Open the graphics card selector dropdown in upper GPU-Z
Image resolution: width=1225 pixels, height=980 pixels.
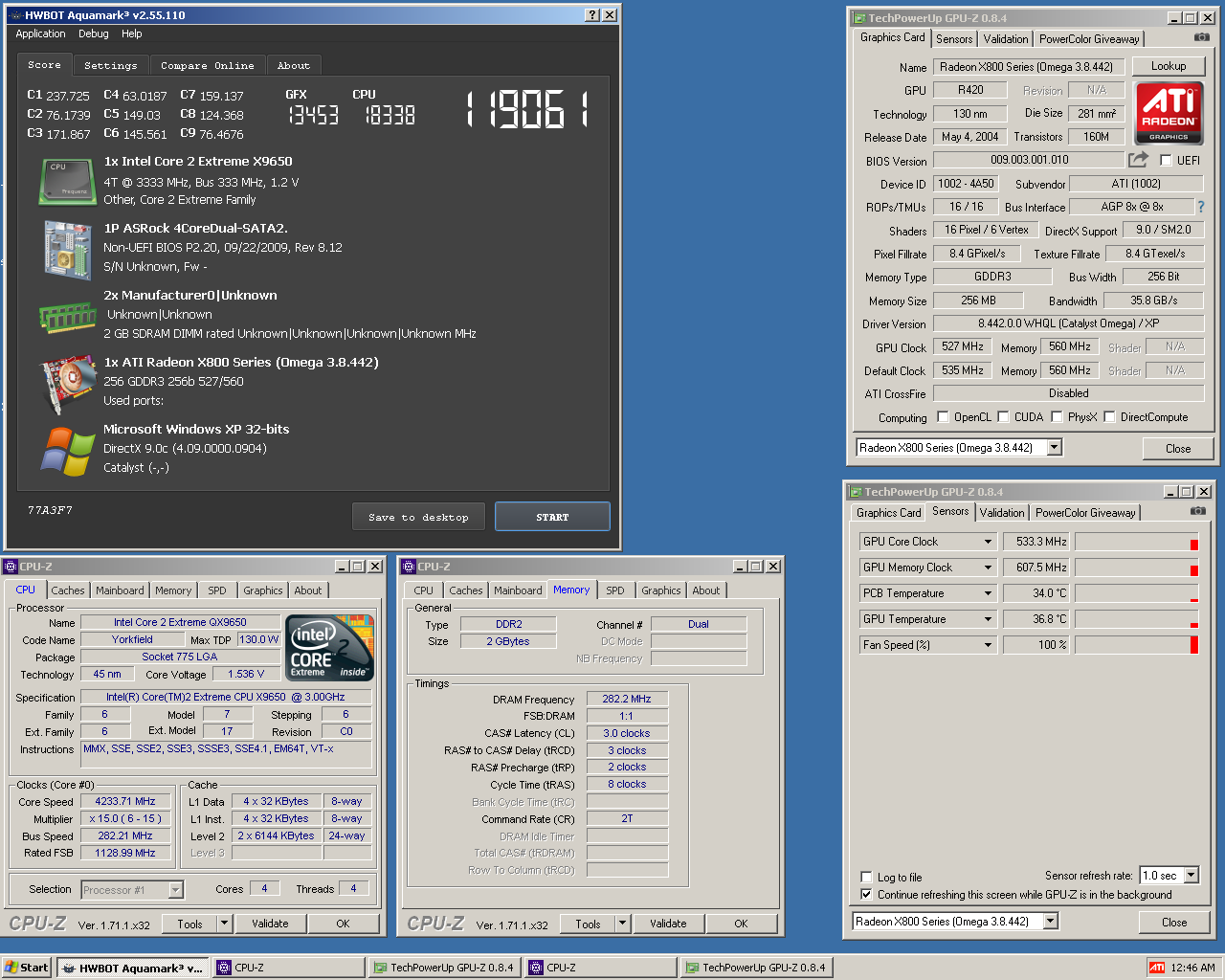[x=1054, y=447]
